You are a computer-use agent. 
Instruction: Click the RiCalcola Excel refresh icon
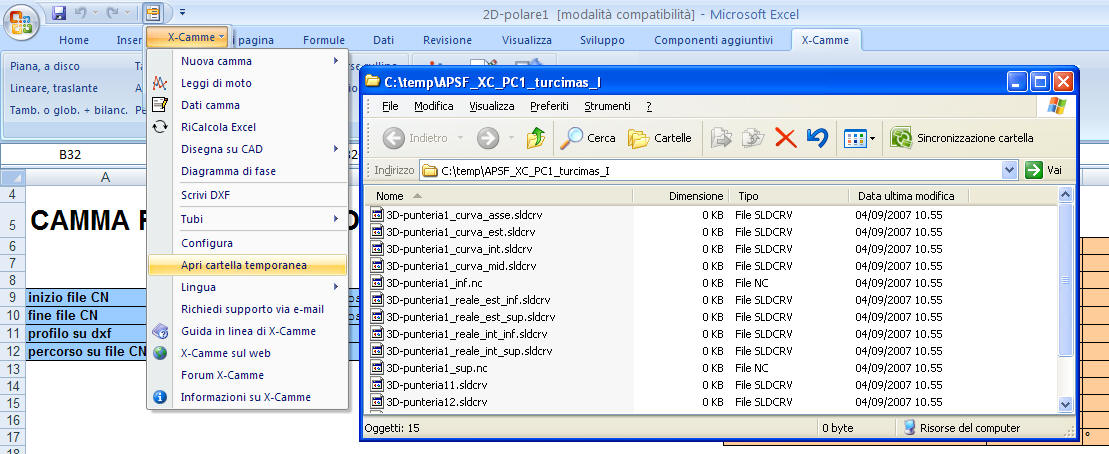tap(161, 127)
